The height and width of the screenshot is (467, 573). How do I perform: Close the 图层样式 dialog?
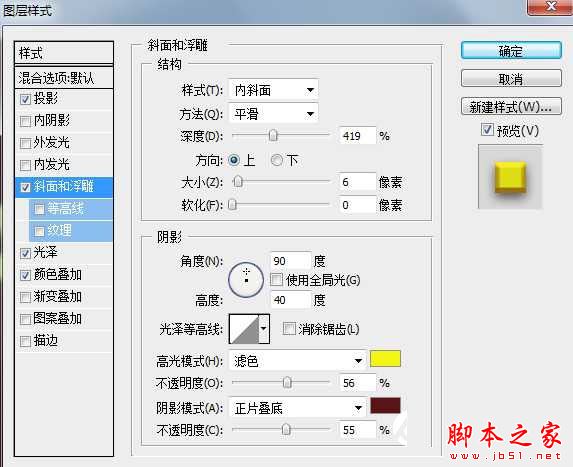[550, 7]
